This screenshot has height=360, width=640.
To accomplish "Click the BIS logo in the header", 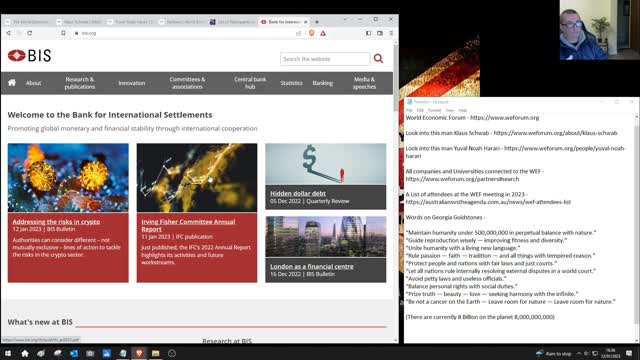I will (29, 56).
